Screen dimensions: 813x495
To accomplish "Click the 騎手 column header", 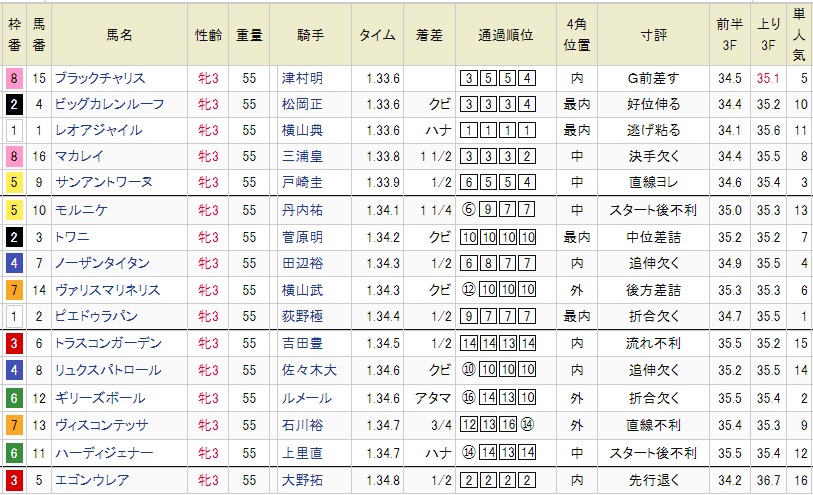I will [x=310, y=34].
